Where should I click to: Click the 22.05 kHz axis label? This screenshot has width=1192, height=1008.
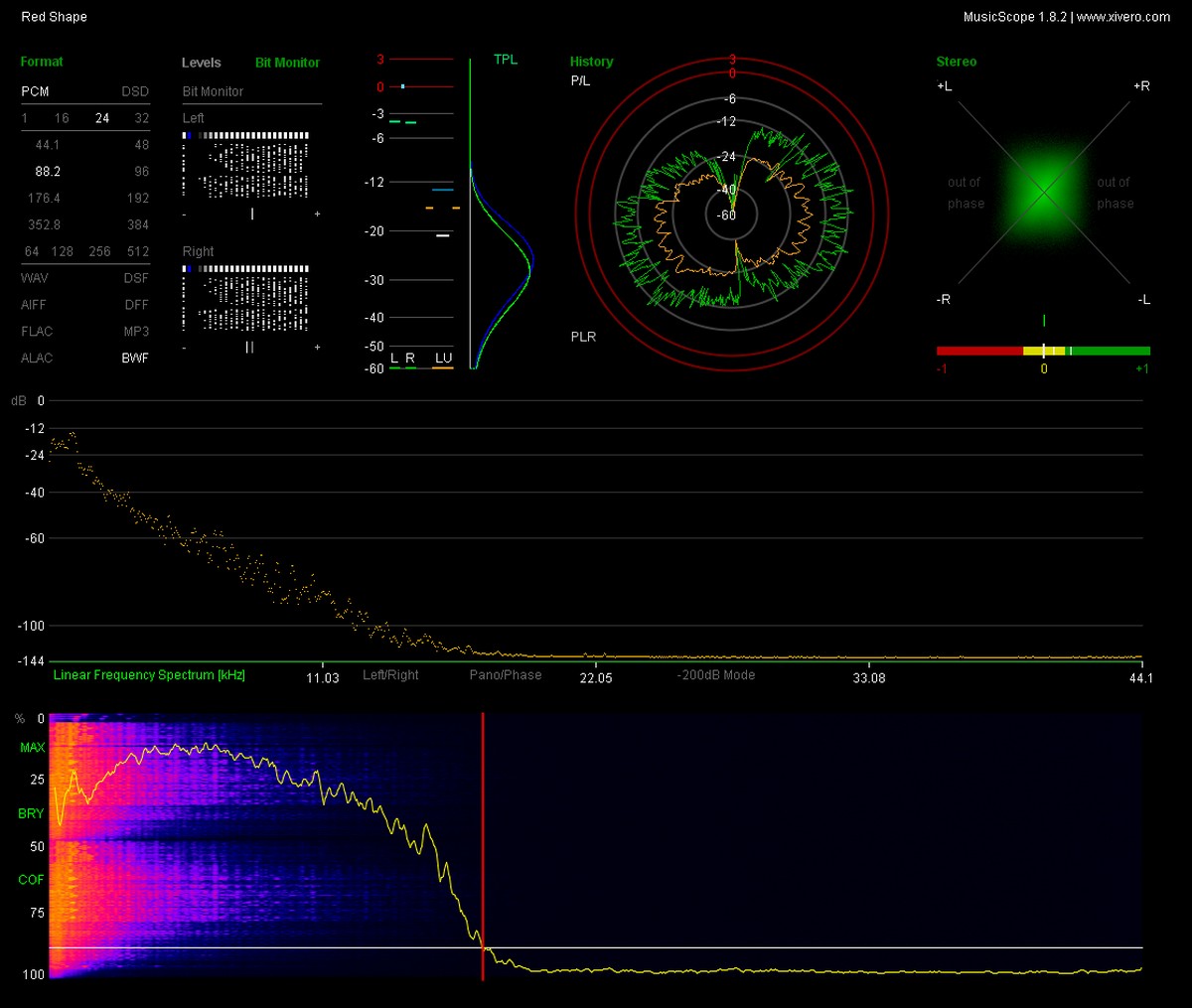pyautogui.click(x=596, y=678)
